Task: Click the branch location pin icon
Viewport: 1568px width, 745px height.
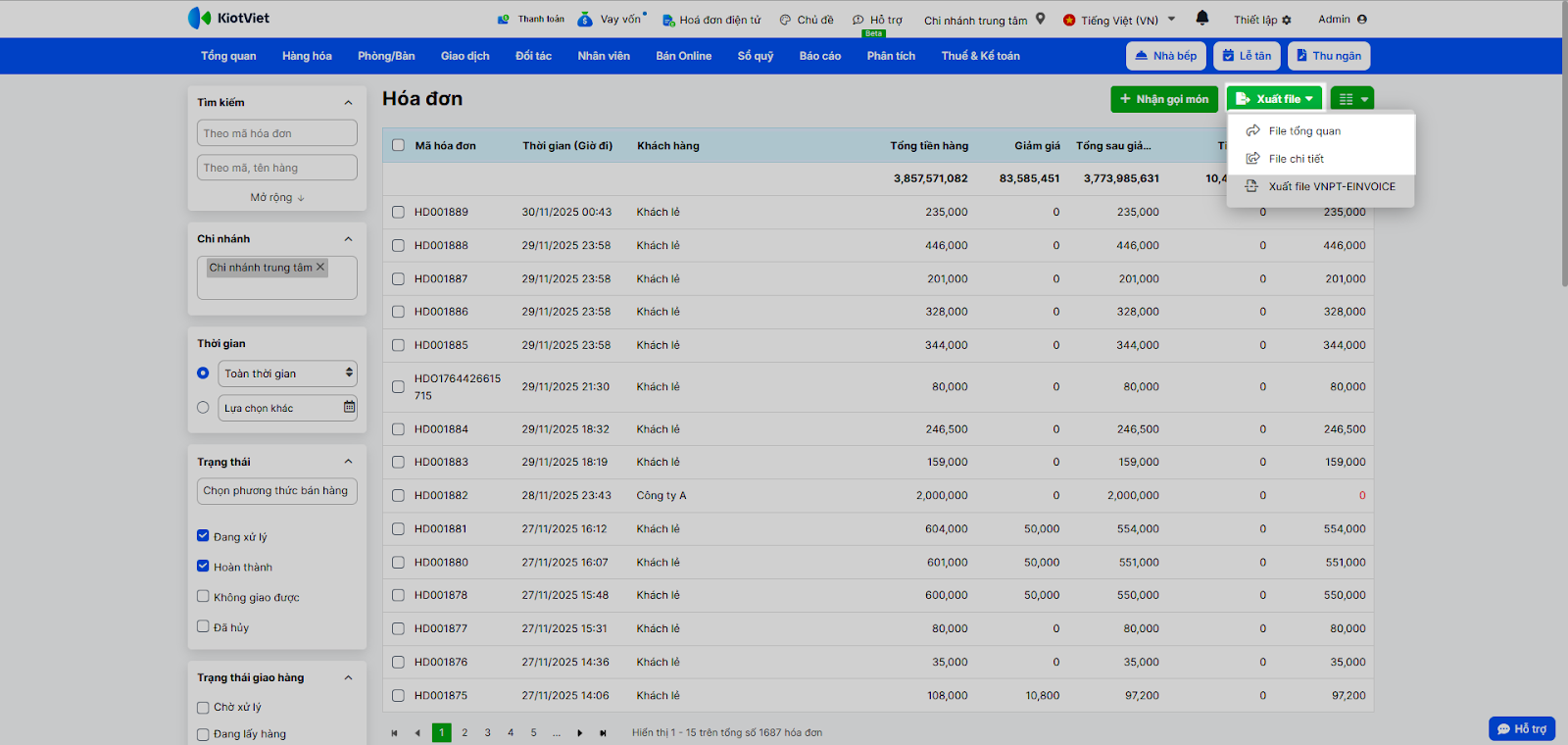Action: click(1041, 19)
